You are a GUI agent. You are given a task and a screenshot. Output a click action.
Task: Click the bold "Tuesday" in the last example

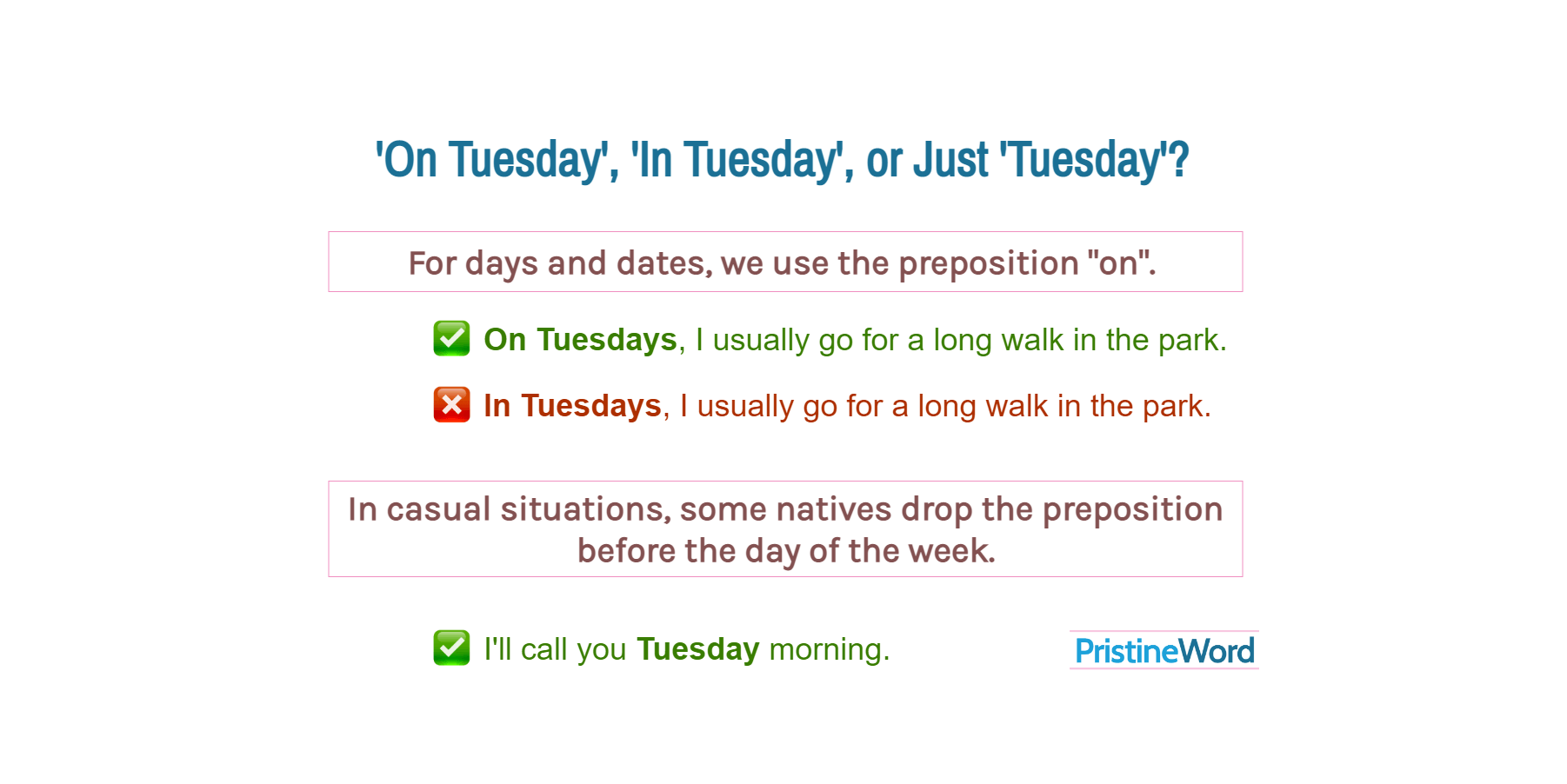pyautogui.click(x=697, y=649)
